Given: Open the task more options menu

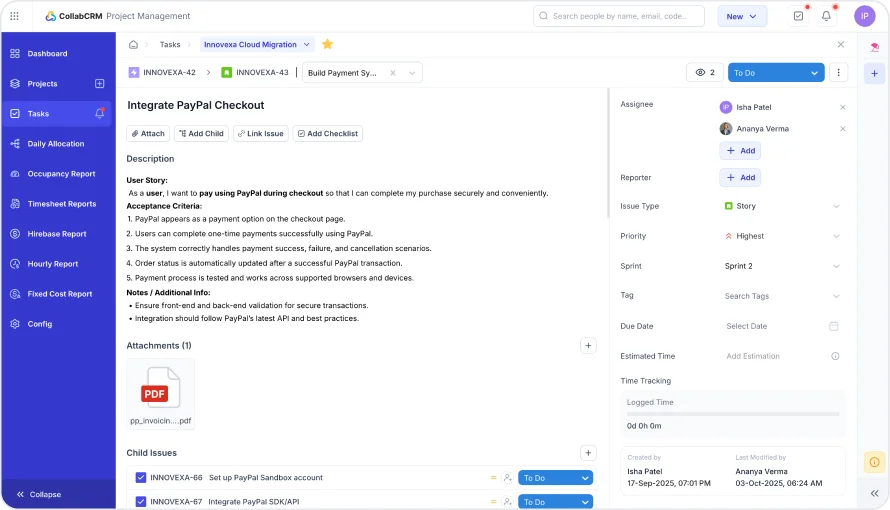Looking at the screenshot, I should pyautogui.click(x=838, y=73).
